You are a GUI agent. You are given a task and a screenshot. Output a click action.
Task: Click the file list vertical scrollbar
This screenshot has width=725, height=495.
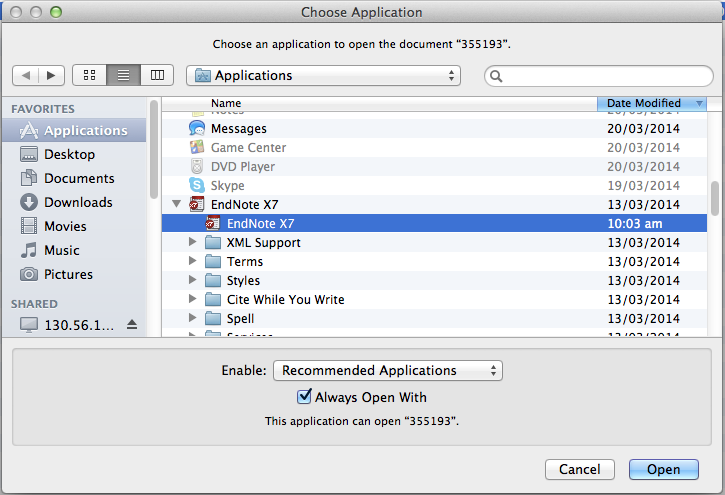[x=714, y=197]
